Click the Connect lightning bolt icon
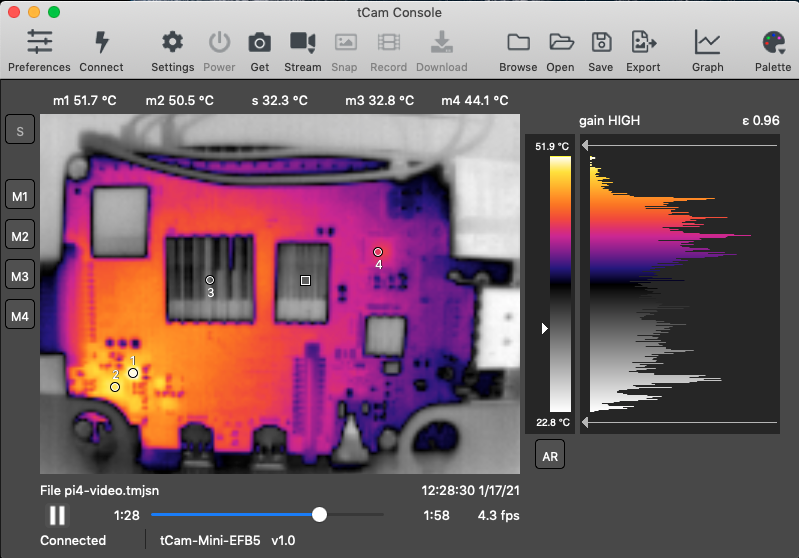This screenshot has width=799, height=558. tap(101, 43)
